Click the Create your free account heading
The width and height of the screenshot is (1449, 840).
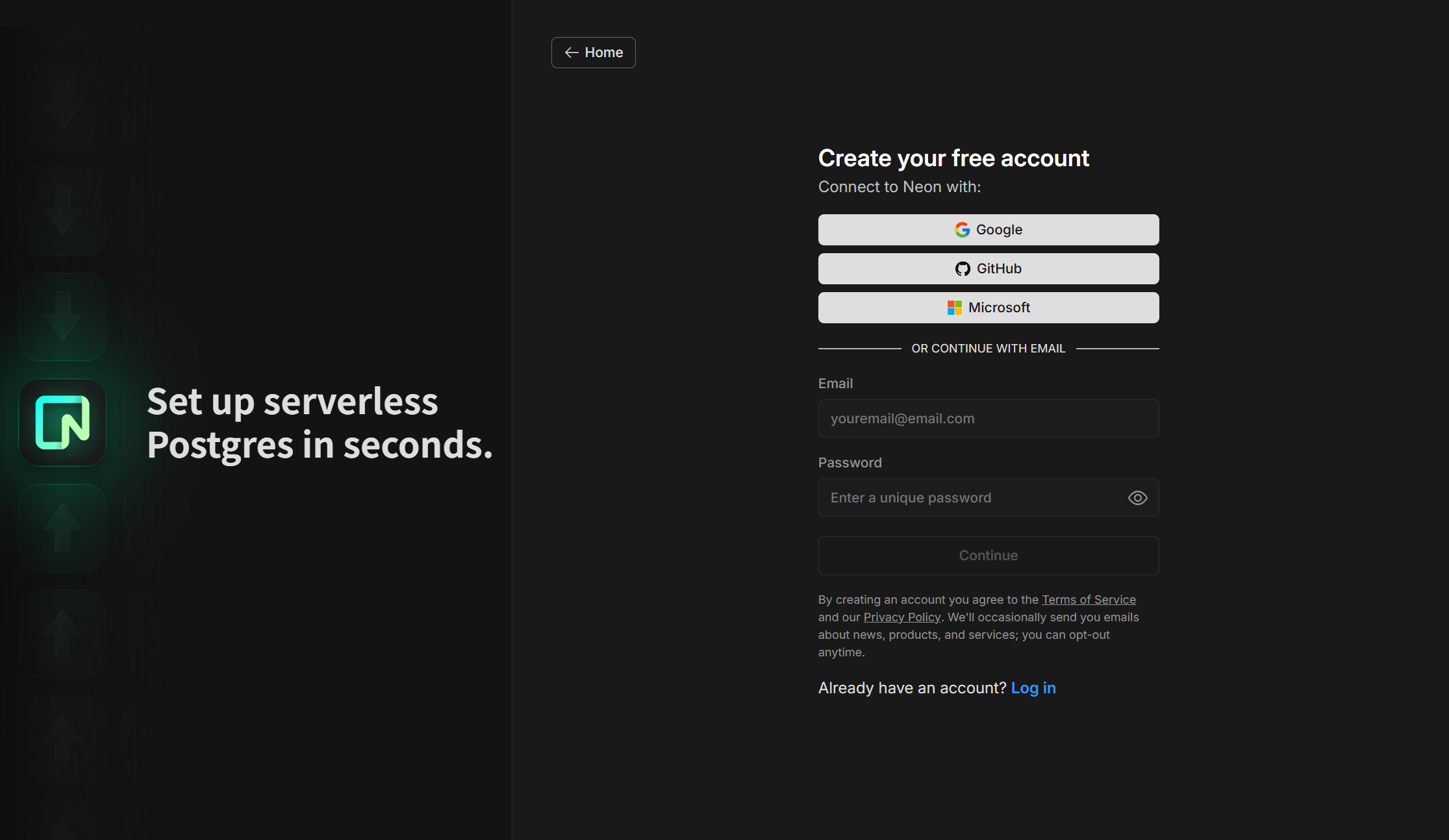tap(953, 158)
